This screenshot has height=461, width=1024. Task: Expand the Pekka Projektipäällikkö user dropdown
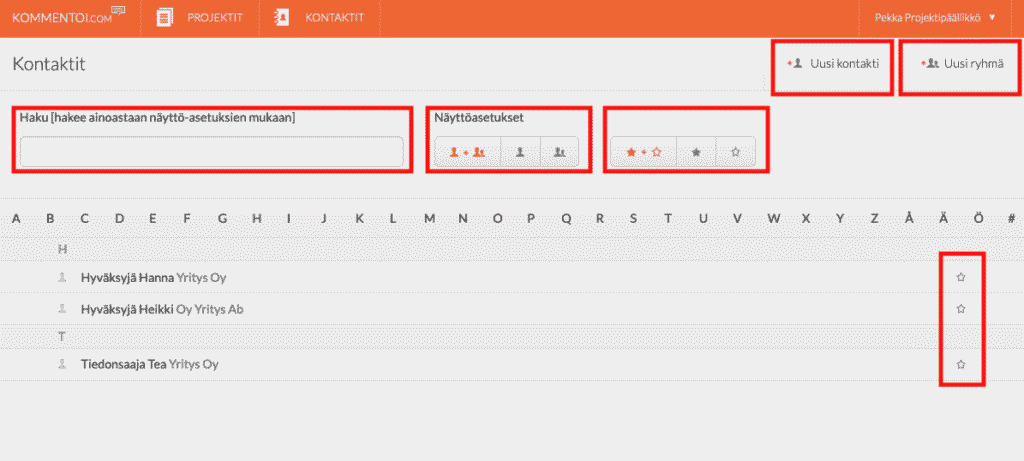coord(935,17)
